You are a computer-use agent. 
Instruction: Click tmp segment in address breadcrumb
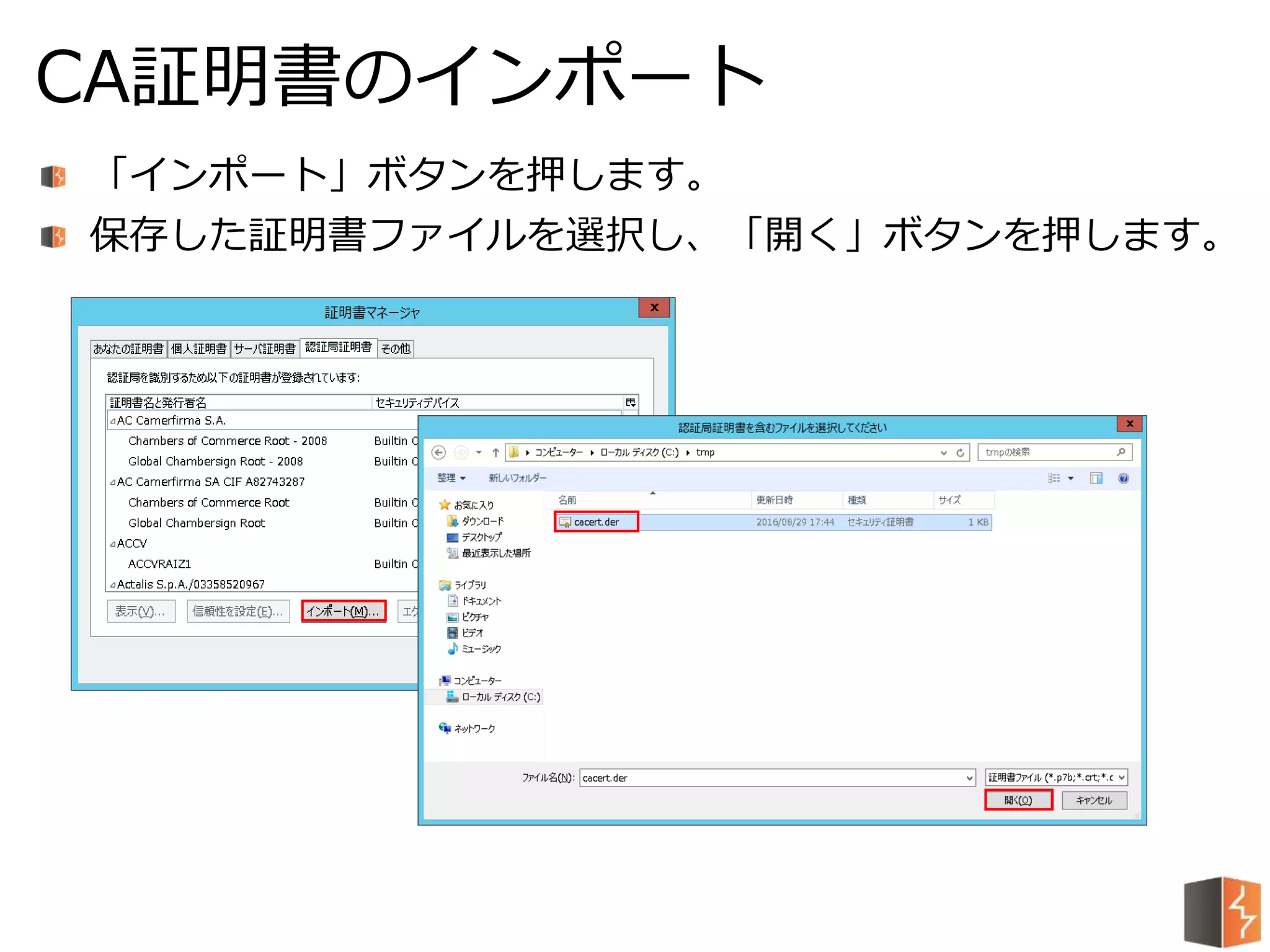coord(705,452)
